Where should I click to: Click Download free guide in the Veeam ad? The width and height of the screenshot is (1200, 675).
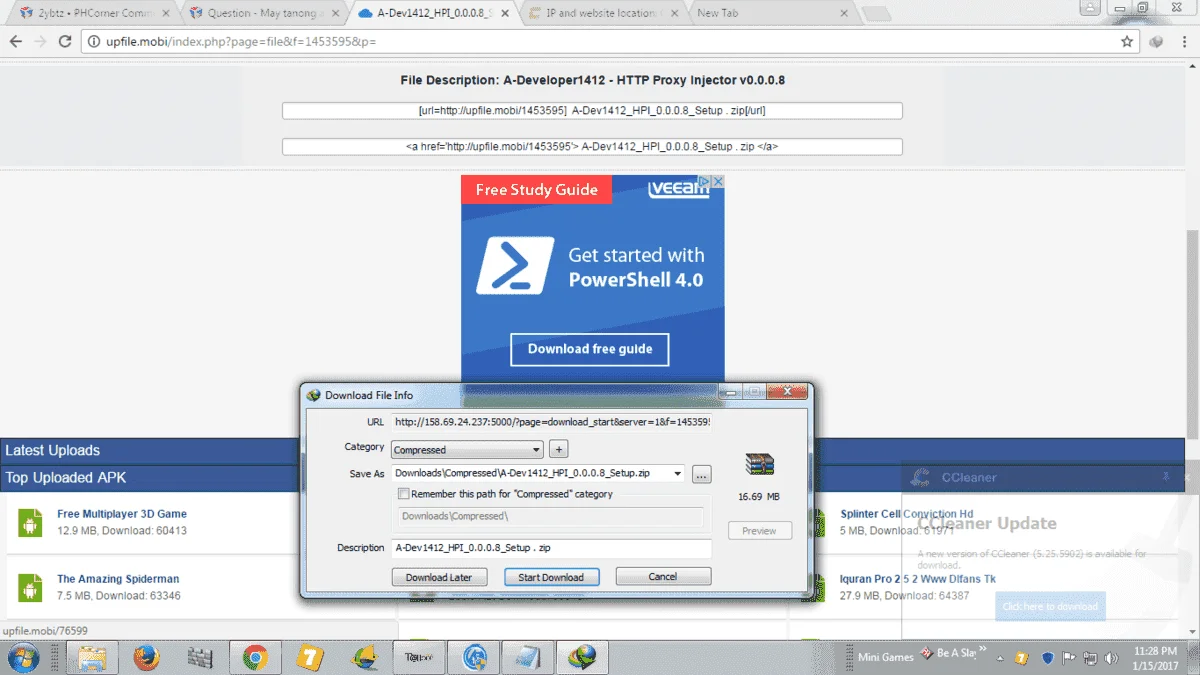590,349
